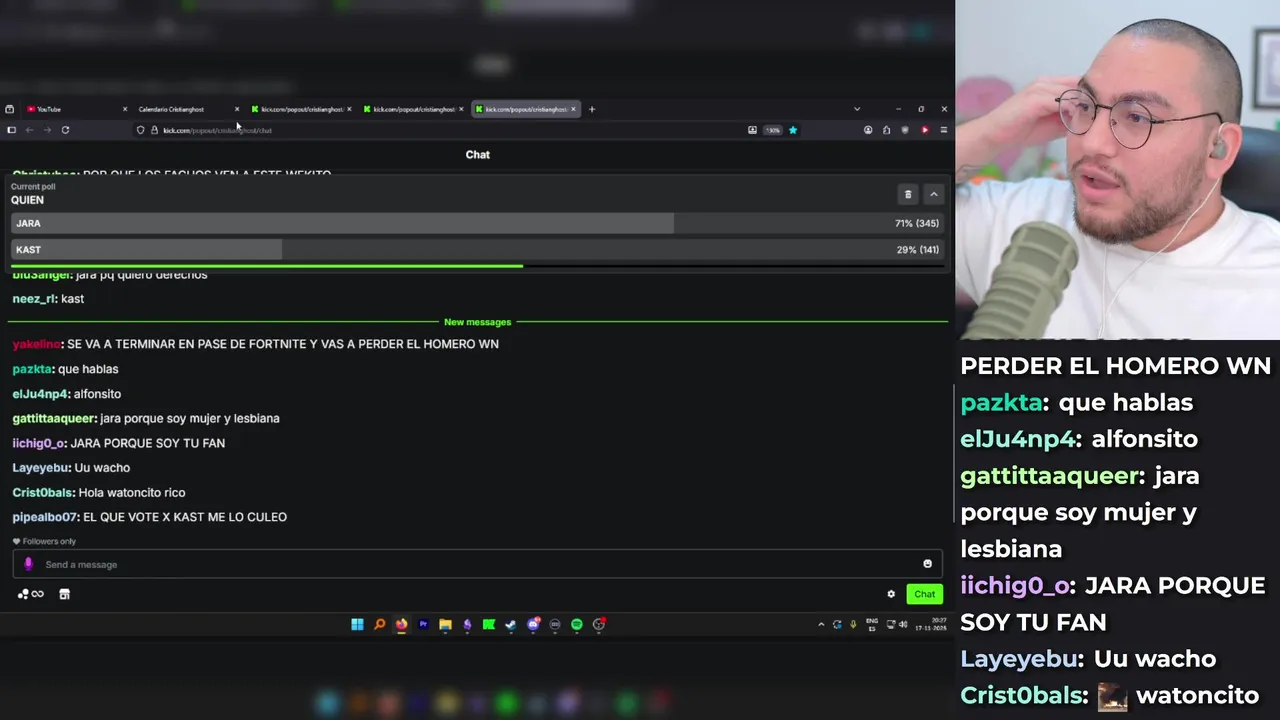
Task: Open tracking protection shield icon
Action: coord(141,130)
